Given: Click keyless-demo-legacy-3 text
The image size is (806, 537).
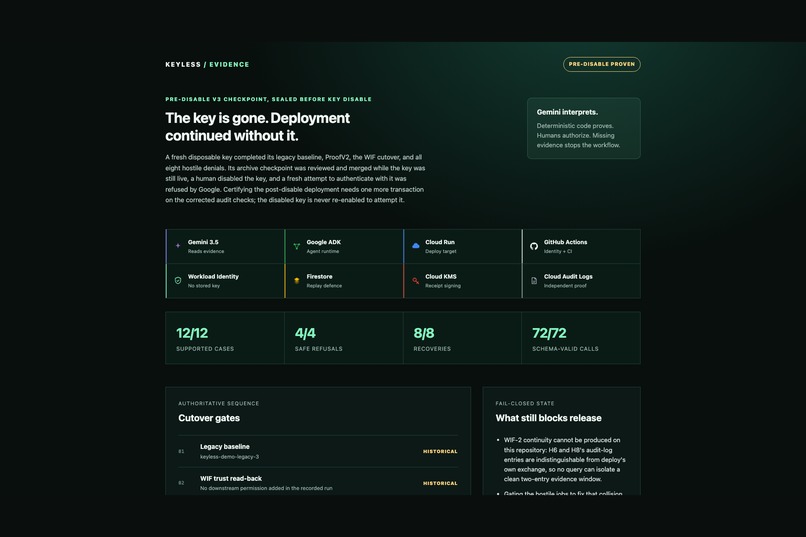Looking at the screenshot, I should [229, 457].
